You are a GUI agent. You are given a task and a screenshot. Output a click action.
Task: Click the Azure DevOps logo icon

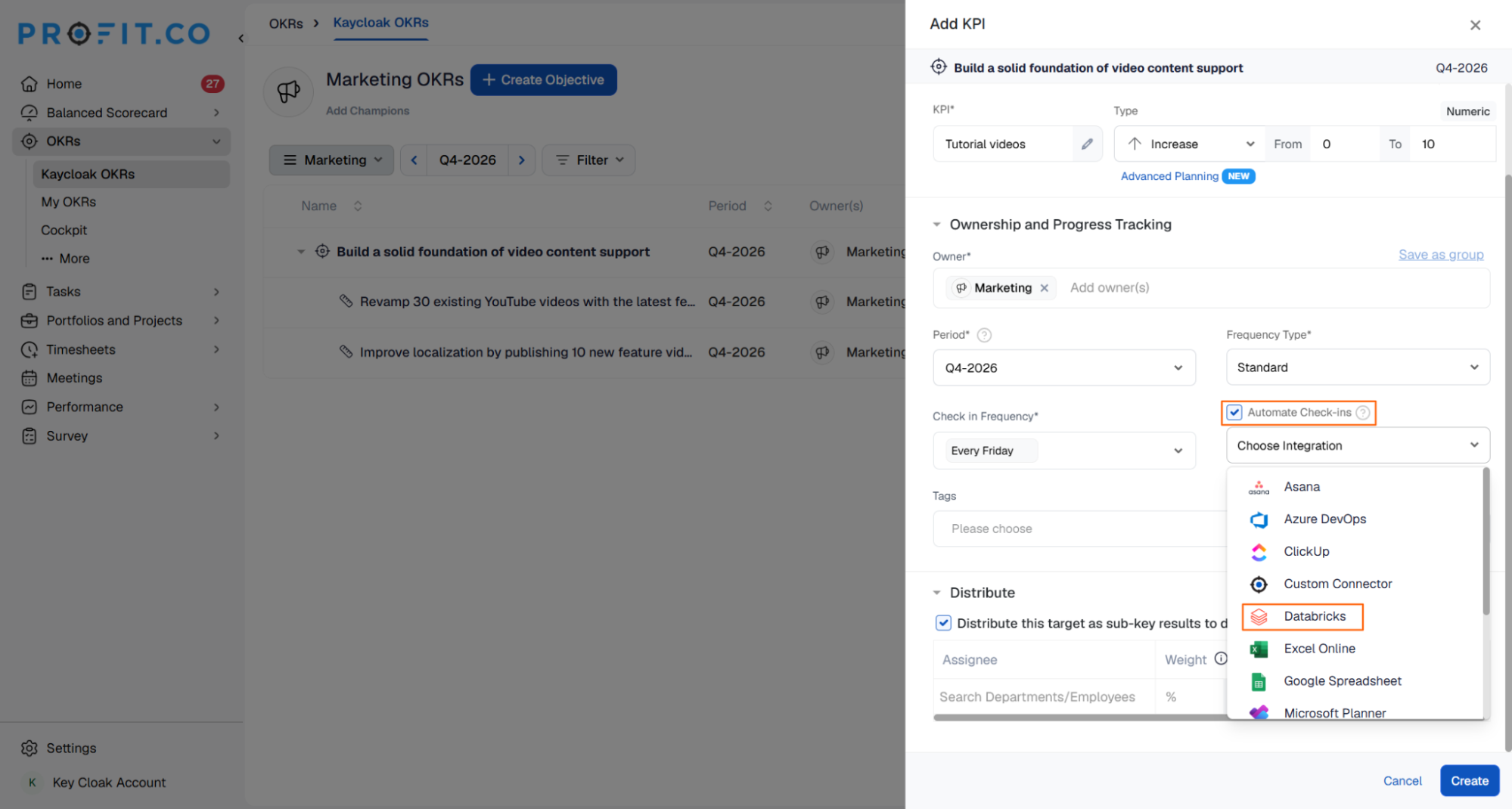click(x=1259, y=519)
